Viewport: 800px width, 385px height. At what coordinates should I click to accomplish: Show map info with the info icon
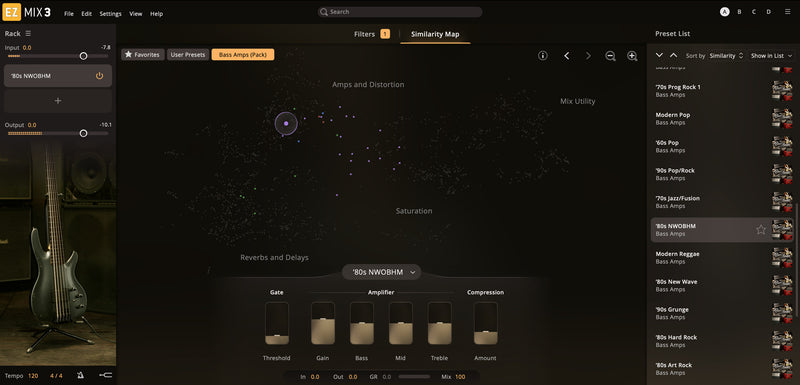pos(543,56)
